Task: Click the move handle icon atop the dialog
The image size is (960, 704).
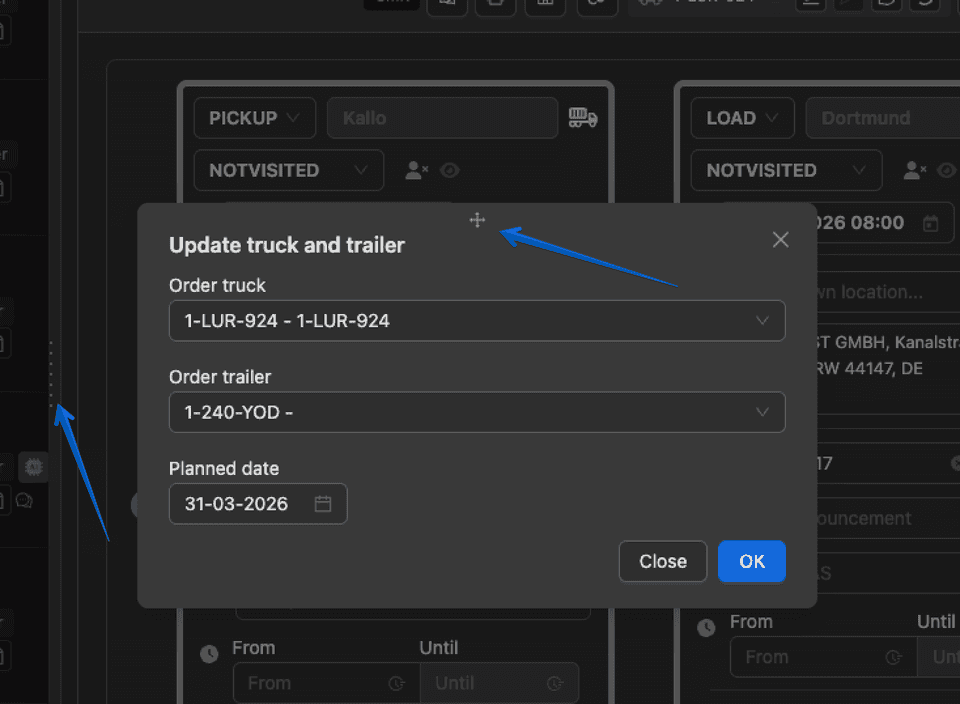Action: [478, 220]
